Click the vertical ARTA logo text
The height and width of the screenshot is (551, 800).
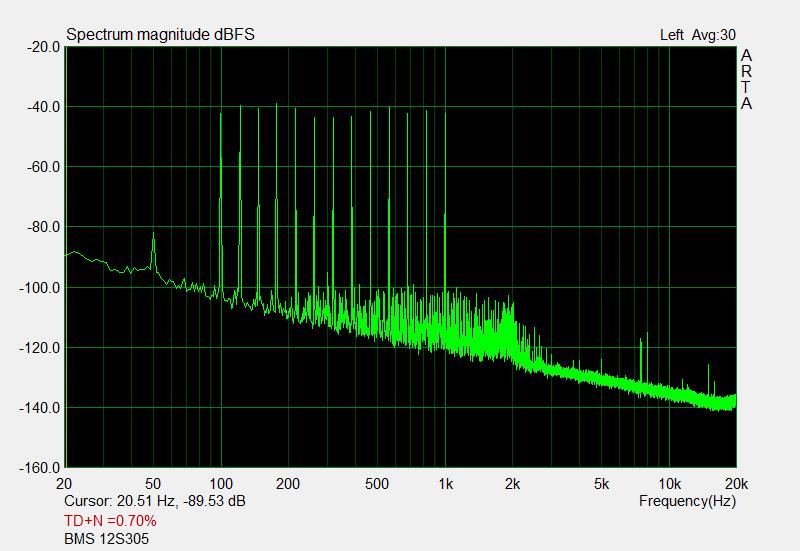click(x=746, y=80)
